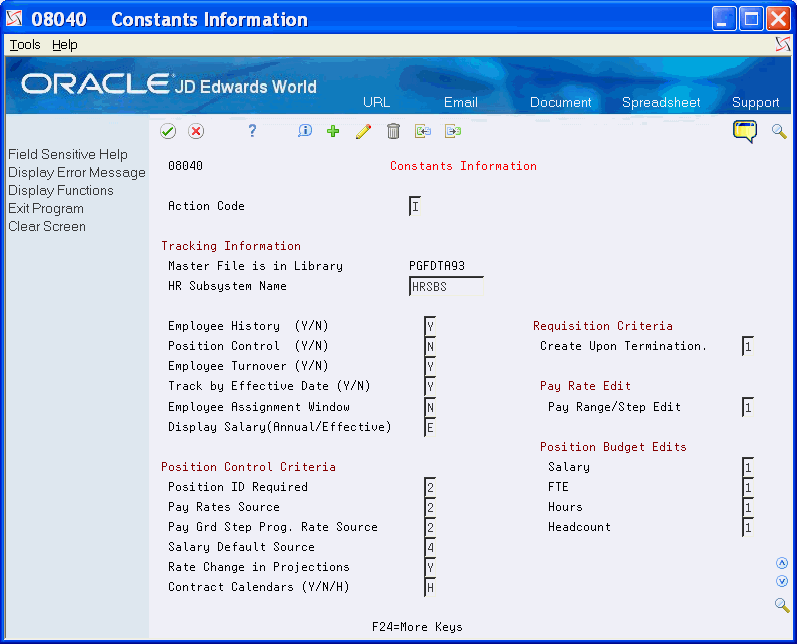Viewport: 797px width, 644px height.
Task: Click the Pay Range/Step Edit field
Action: (748, 407)
